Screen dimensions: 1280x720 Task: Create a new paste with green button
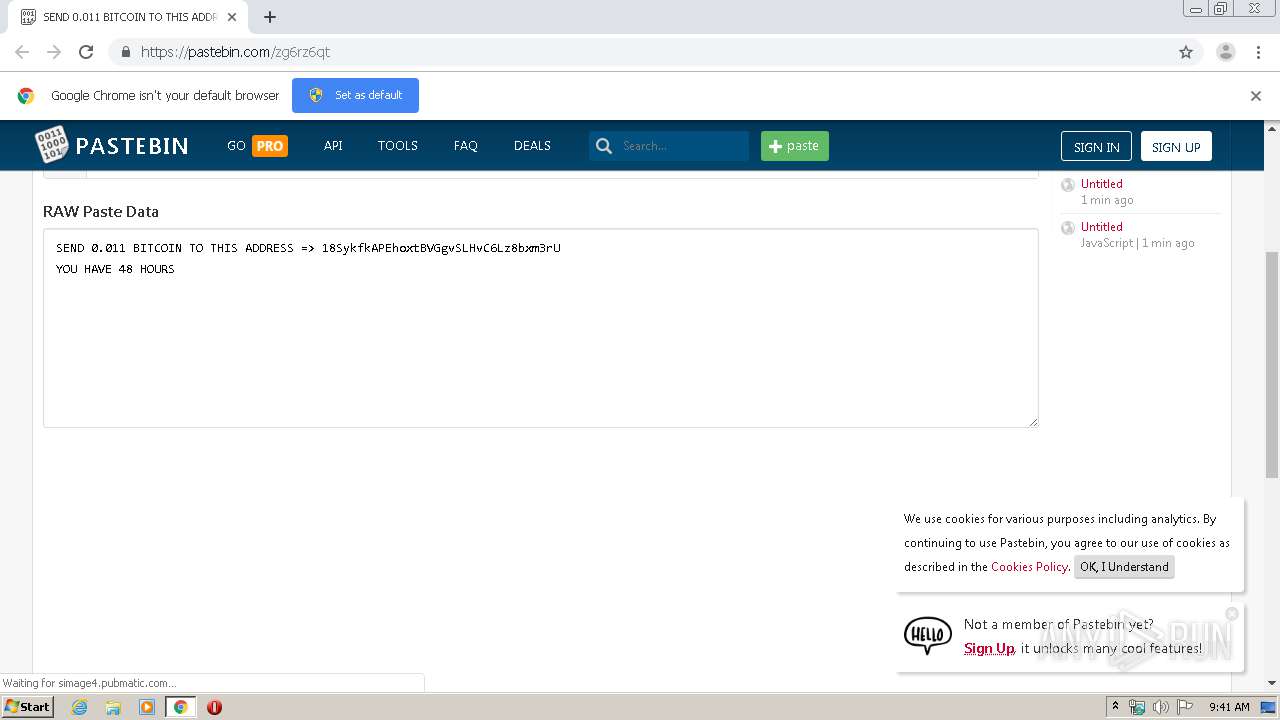pyautogui.click(x=795, y=146)
